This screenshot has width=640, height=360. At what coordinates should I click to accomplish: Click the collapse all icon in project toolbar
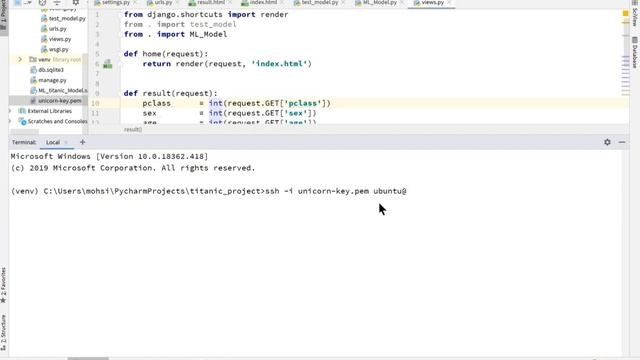tap(57, 2)
